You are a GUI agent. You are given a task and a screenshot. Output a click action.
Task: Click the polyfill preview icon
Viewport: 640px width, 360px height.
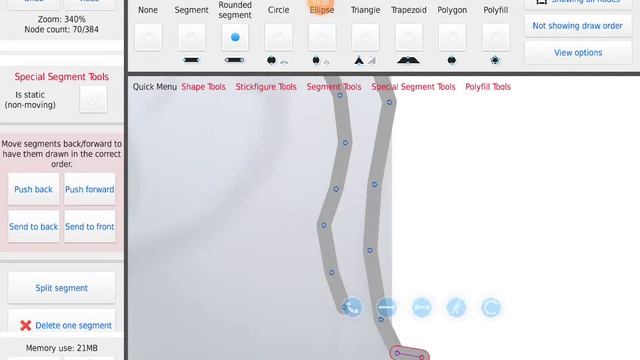[x=495, y=60]
